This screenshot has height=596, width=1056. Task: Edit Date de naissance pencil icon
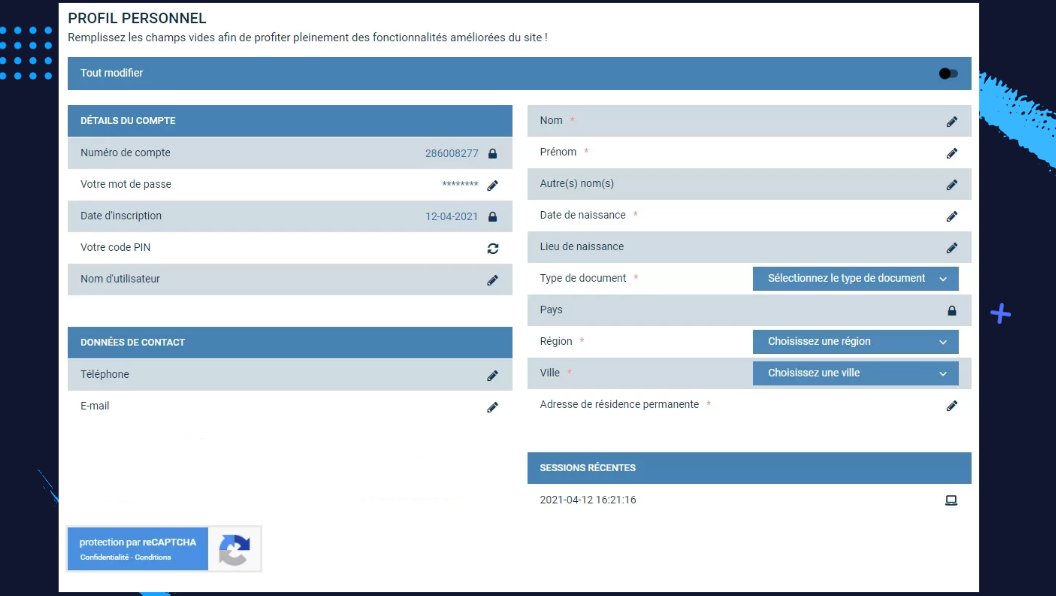click(952, 216)
